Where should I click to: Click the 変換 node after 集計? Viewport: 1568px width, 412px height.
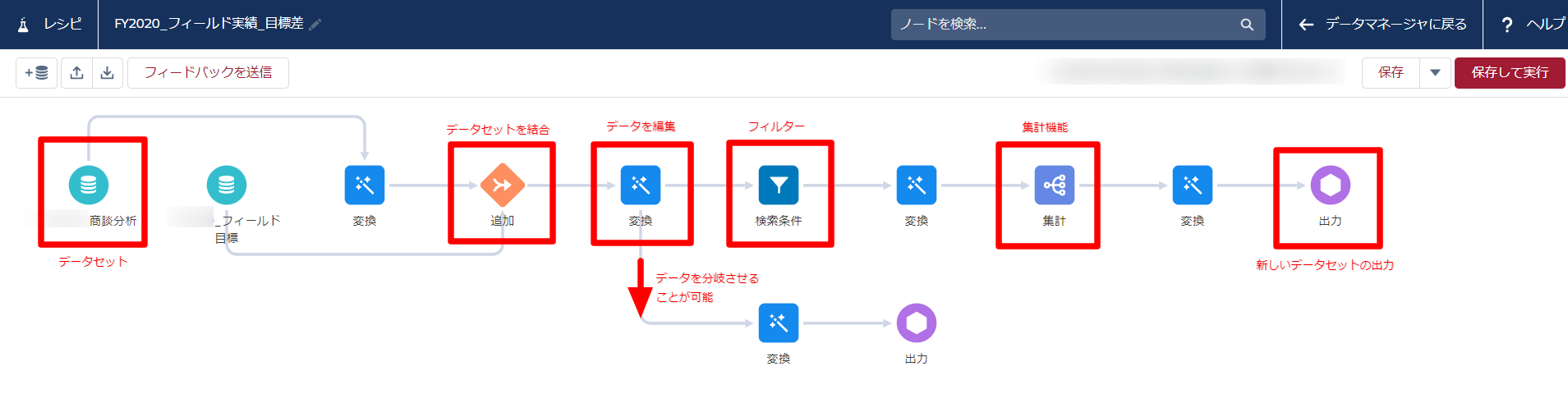click(1192, 185)
